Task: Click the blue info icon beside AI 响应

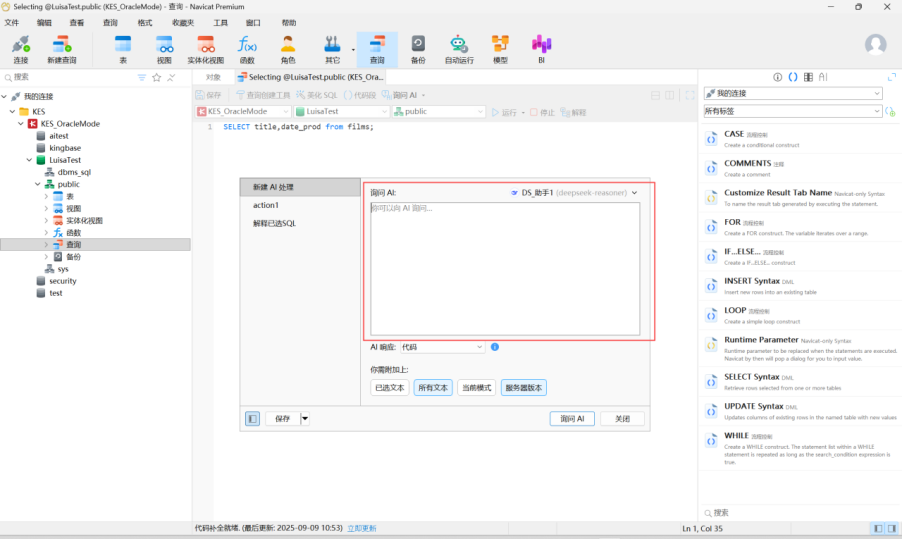Action: point(495,347)
